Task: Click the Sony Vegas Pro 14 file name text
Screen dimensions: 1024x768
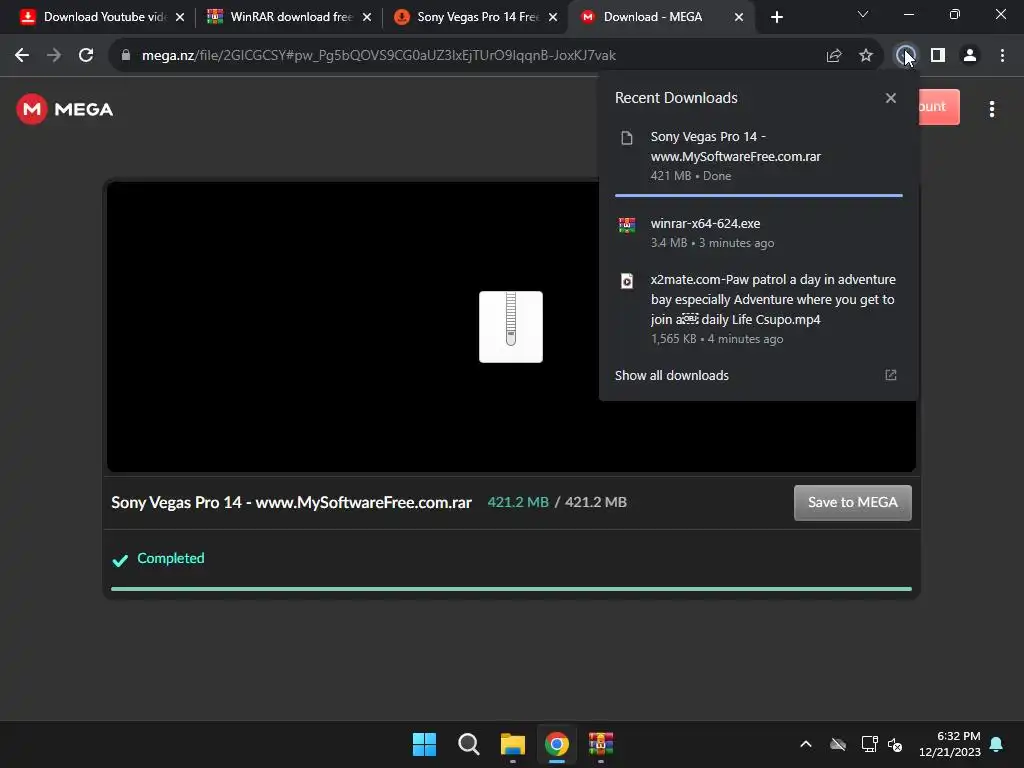Action: pyautogui.click(x=291, y=502)
